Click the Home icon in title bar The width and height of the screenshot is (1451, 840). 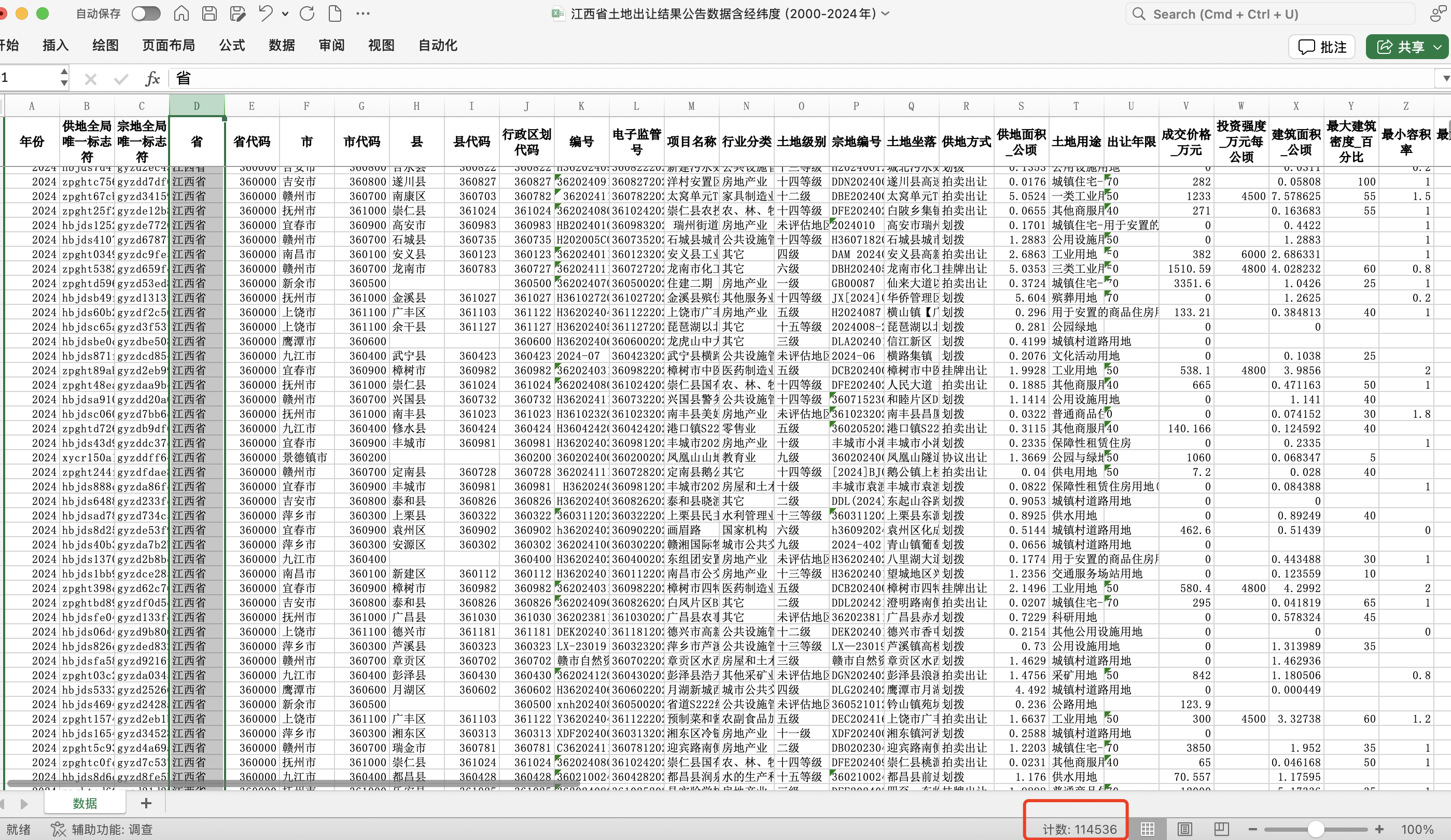[x=182, y=14]
